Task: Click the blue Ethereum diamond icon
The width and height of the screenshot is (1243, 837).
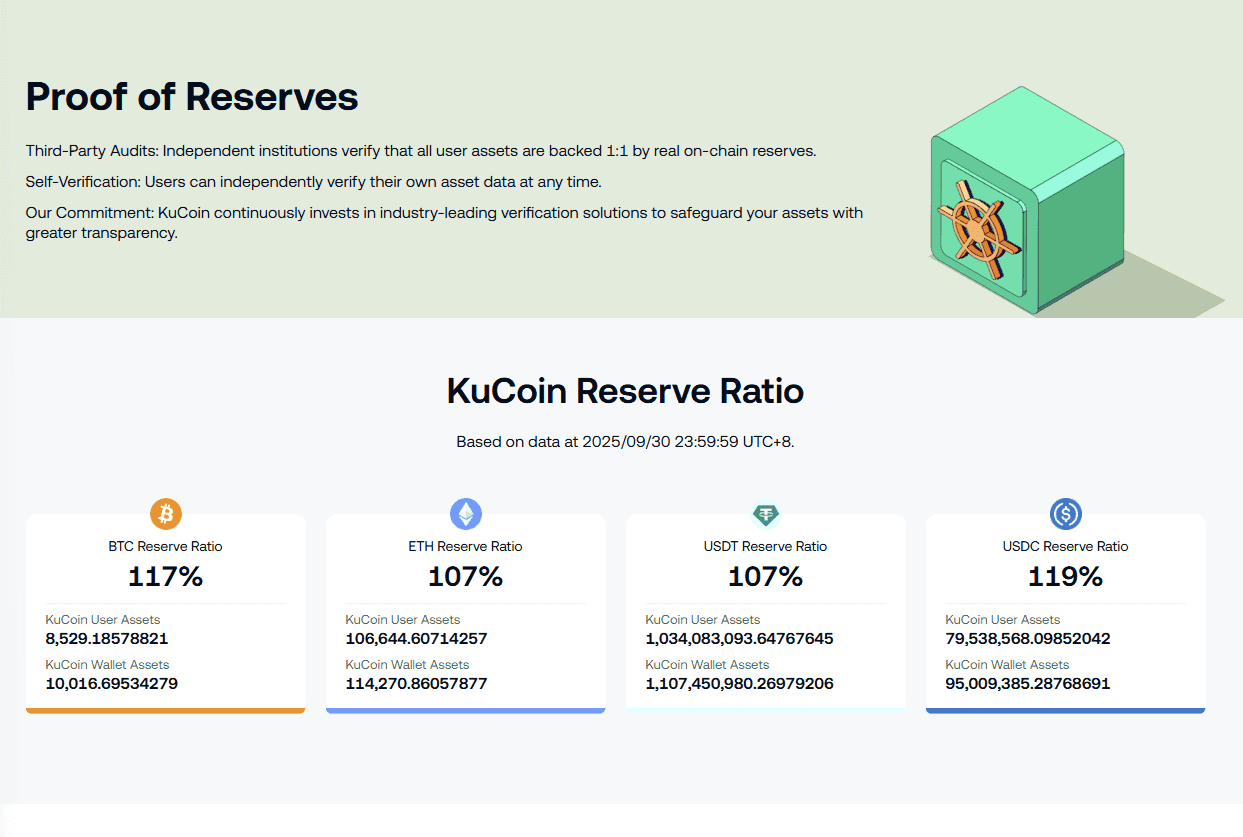Action: pos(466,514)
